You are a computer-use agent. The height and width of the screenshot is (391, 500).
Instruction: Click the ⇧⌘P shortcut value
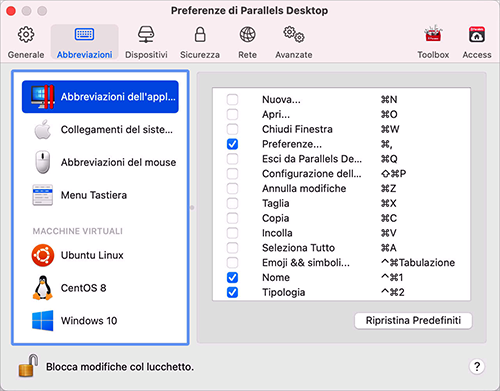(393, 174)
